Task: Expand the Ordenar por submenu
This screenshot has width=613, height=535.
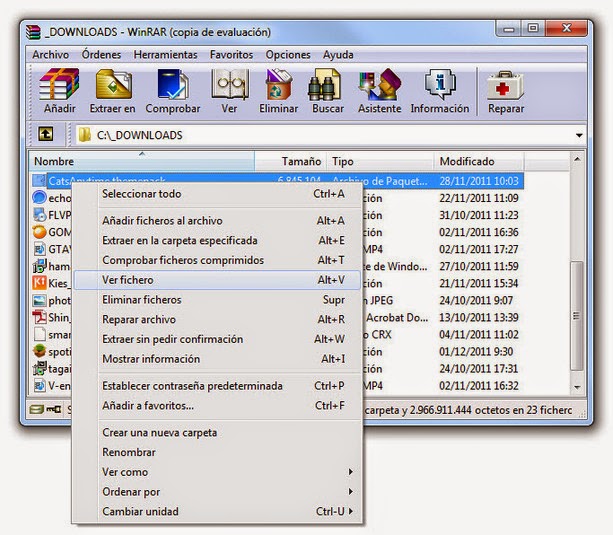Action: point(217,492)
